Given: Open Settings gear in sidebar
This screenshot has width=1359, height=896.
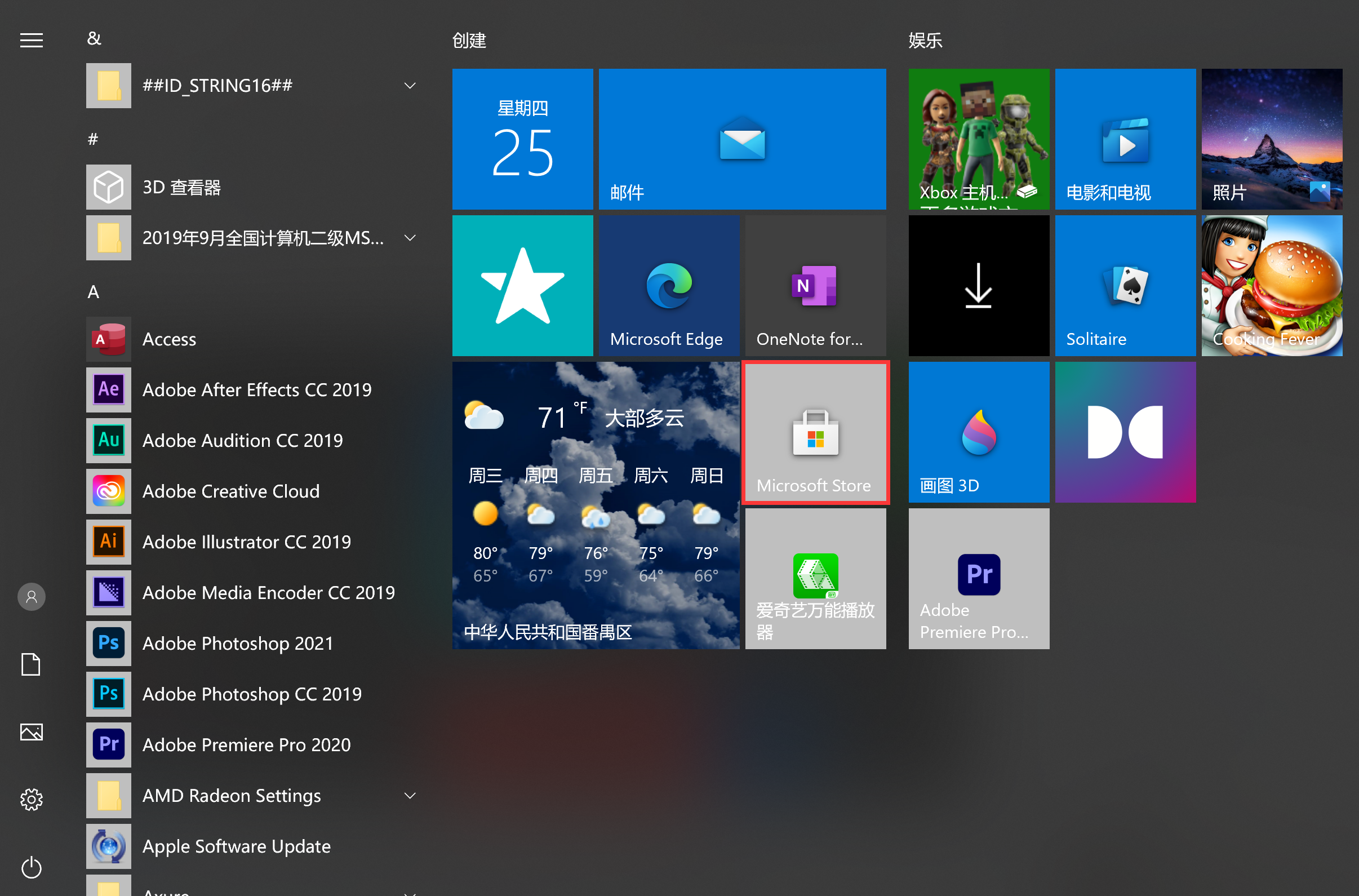Looking at the screenshot, I should [32, 800].
